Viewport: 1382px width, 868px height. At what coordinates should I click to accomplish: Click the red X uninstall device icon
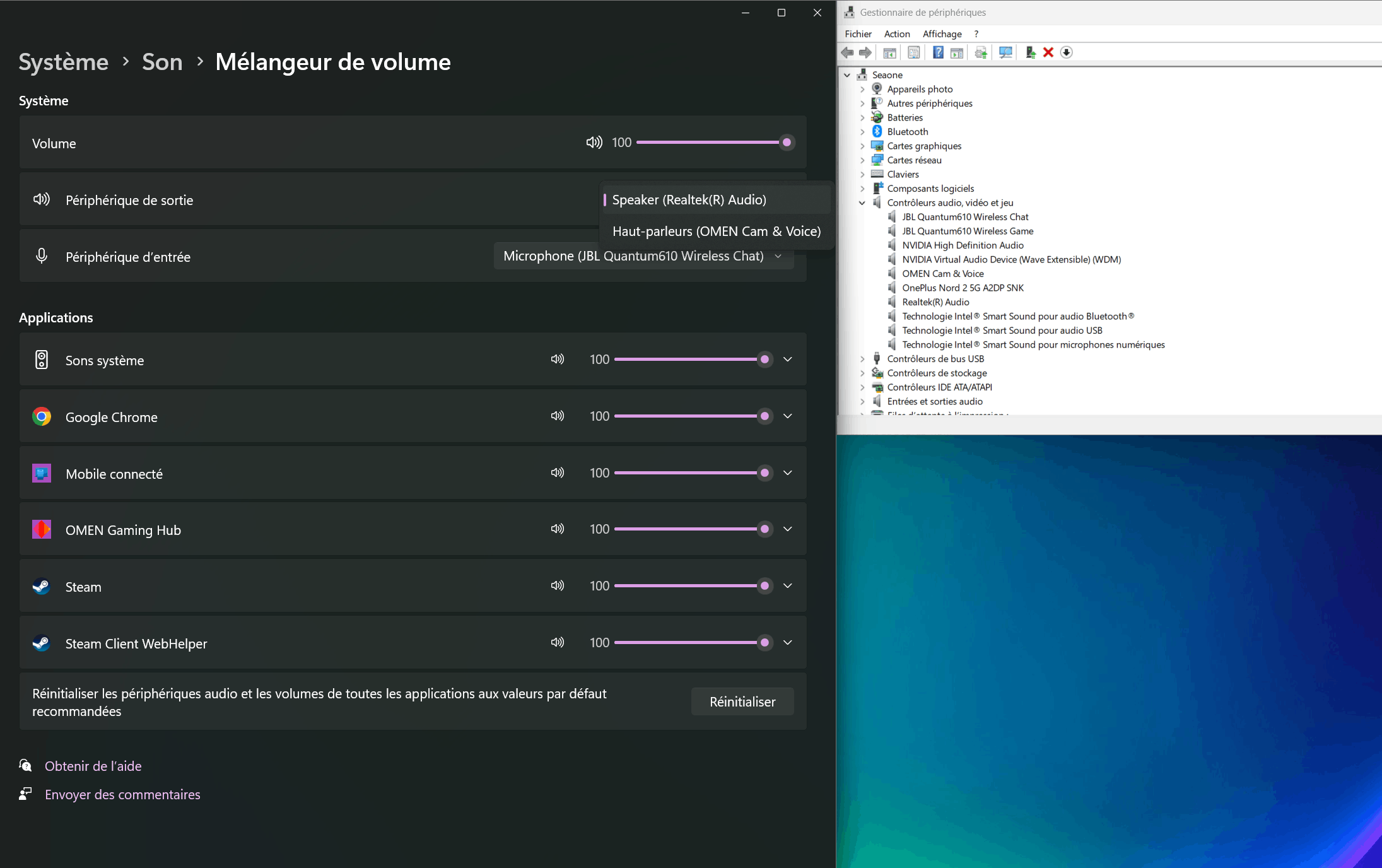click(x=1048, y=52)
